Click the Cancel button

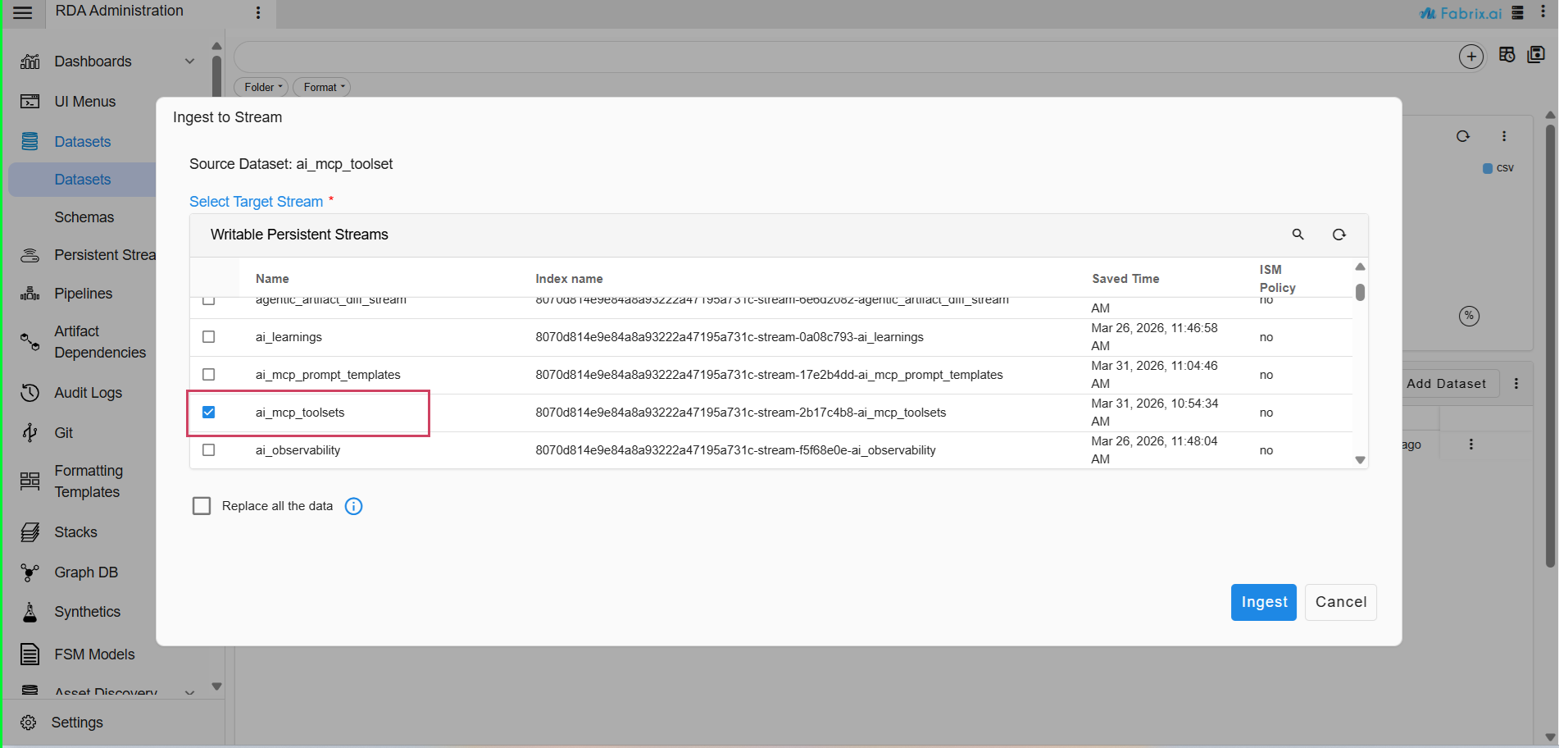(x=1340, y=602)
